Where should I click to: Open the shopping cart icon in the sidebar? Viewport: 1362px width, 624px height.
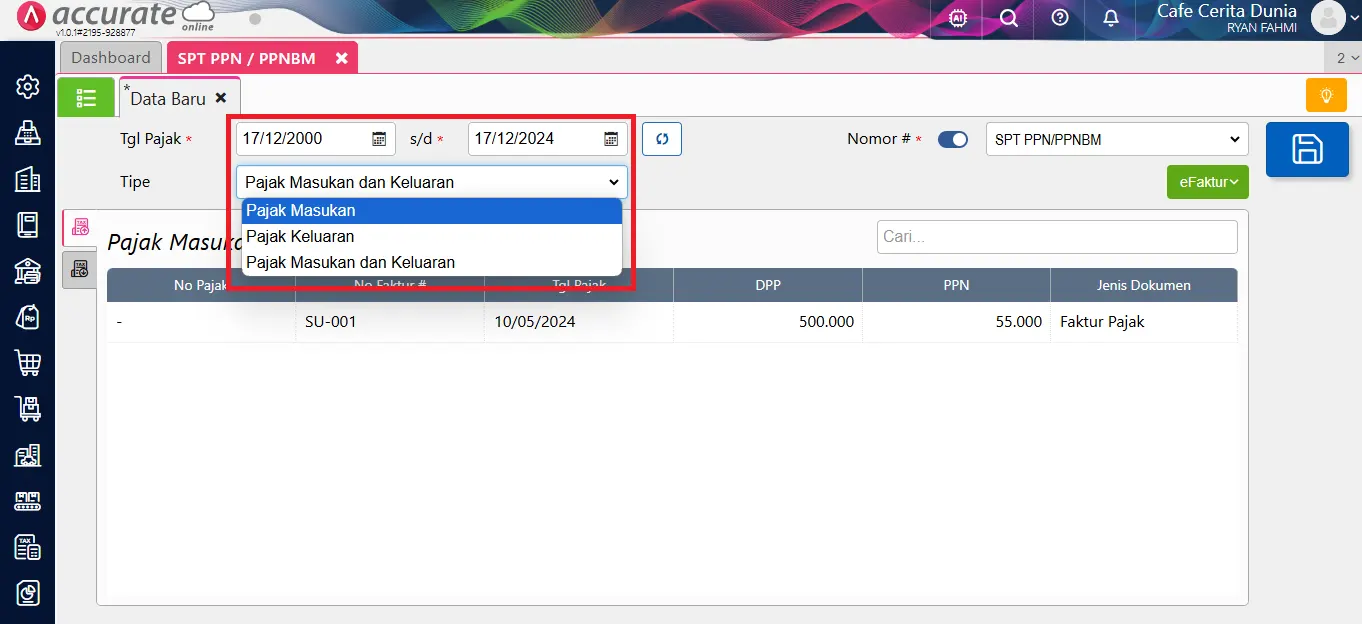pos(27,363)
